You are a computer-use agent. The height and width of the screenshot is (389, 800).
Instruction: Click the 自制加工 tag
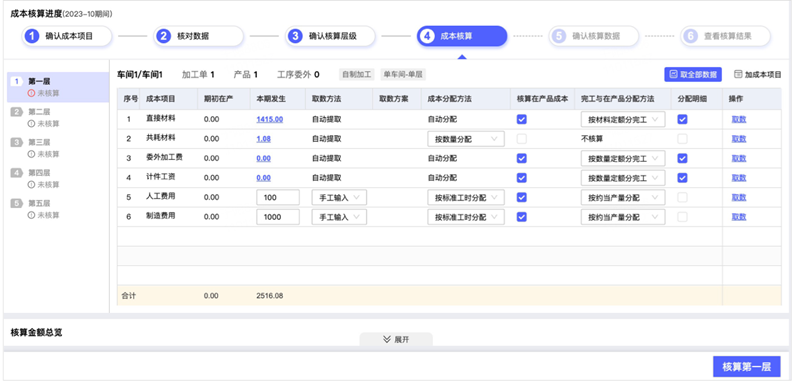[x=357, y=75]
